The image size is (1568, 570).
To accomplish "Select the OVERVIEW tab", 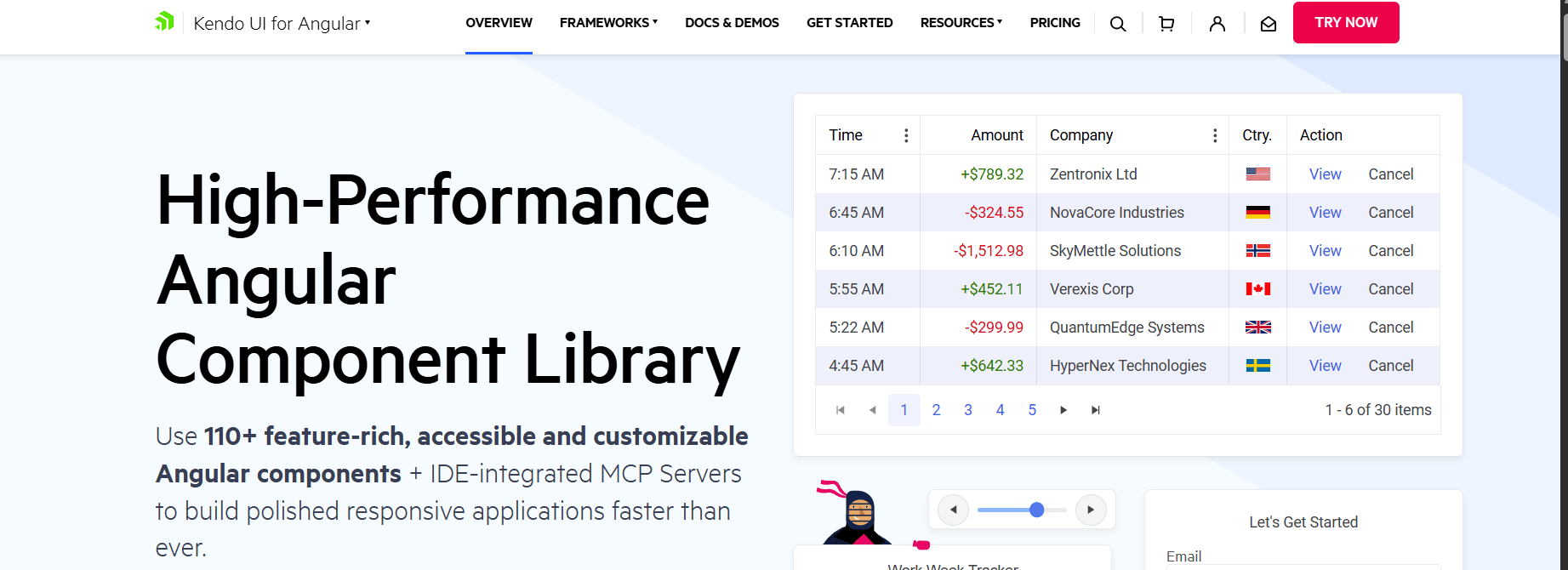I will point(499,23).
